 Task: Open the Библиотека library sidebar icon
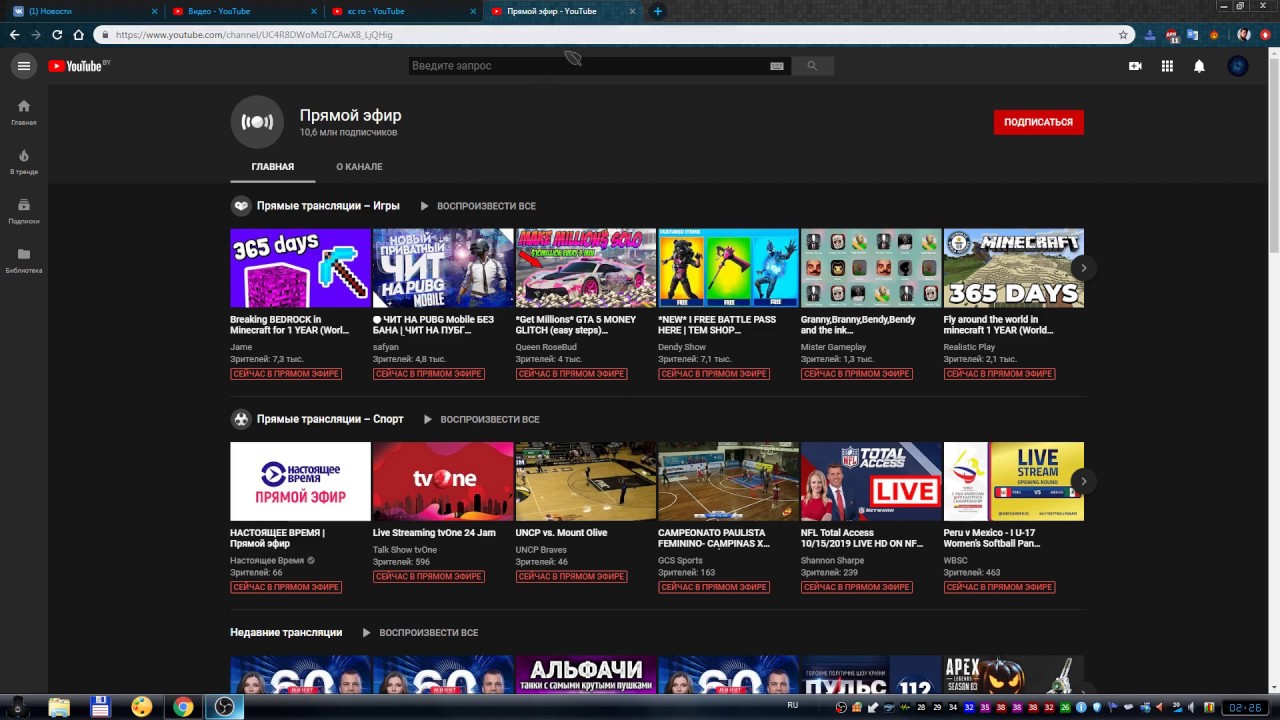click(24, 260)
